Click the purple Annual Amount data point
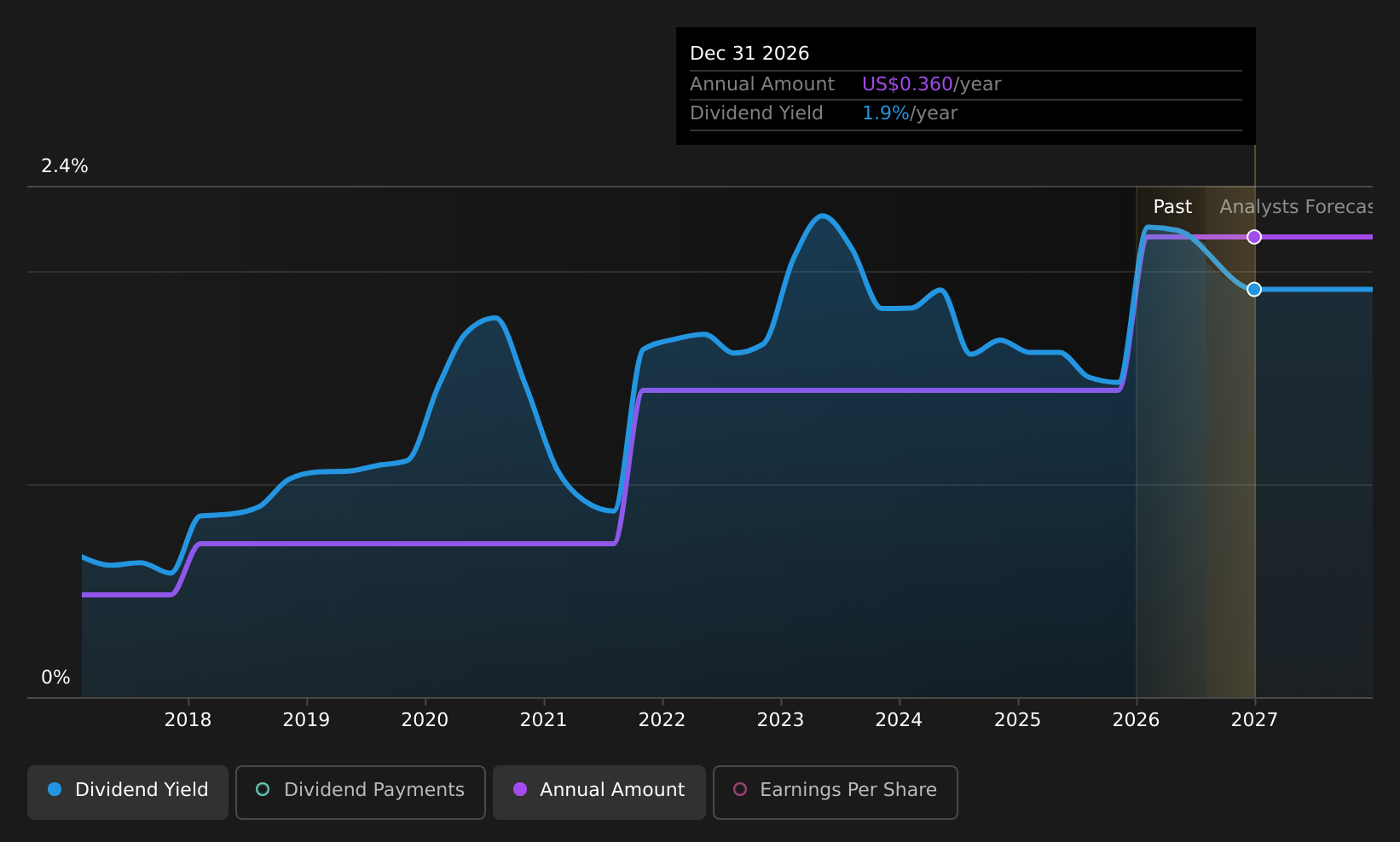 coord(1253,237)
